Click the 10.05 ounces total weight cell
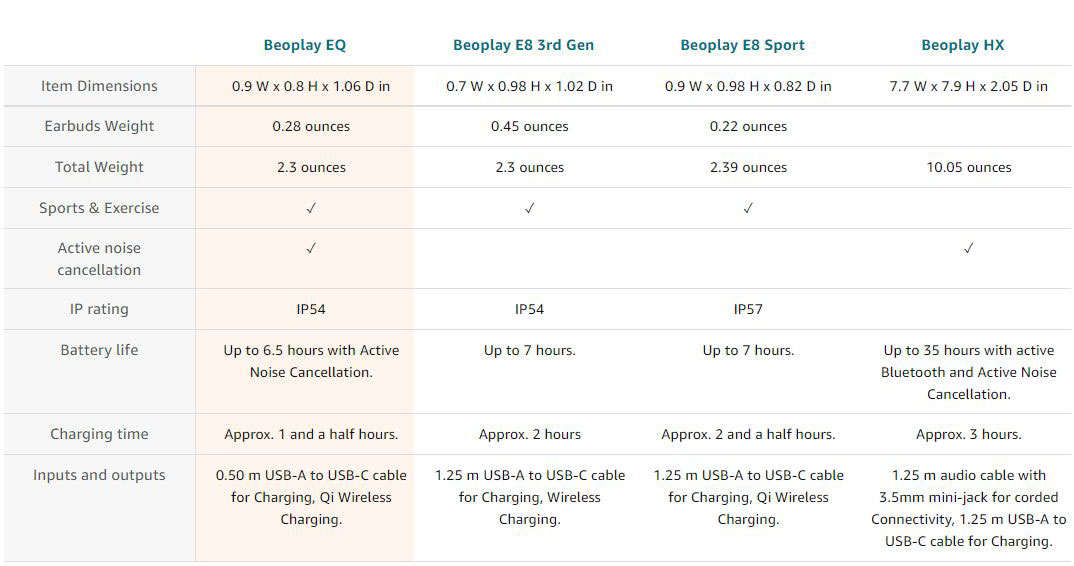 coord(969,167)
